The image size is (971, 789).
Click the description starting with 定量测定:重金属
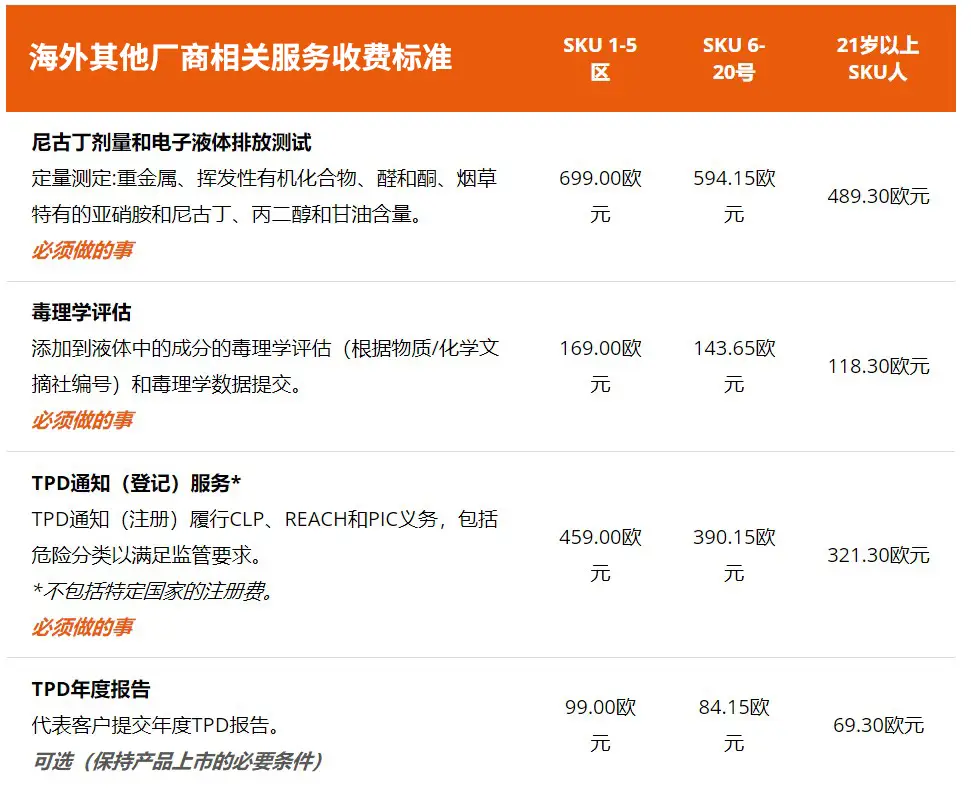pyautogui.click(x=264, y=196)
